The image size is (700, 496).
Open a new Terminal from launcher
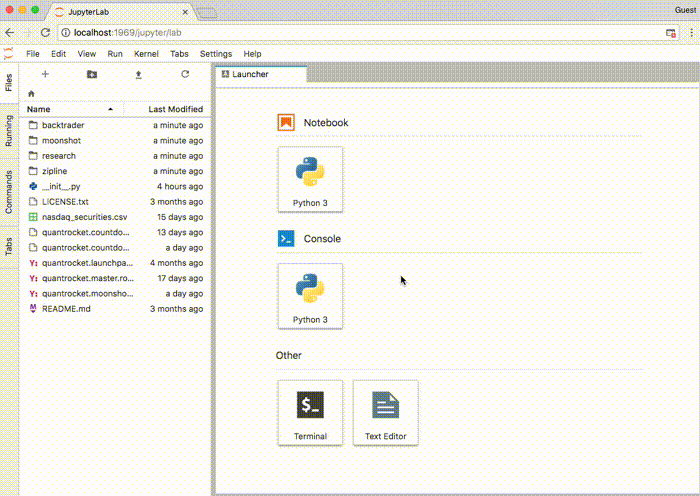[x=310, y=413]
